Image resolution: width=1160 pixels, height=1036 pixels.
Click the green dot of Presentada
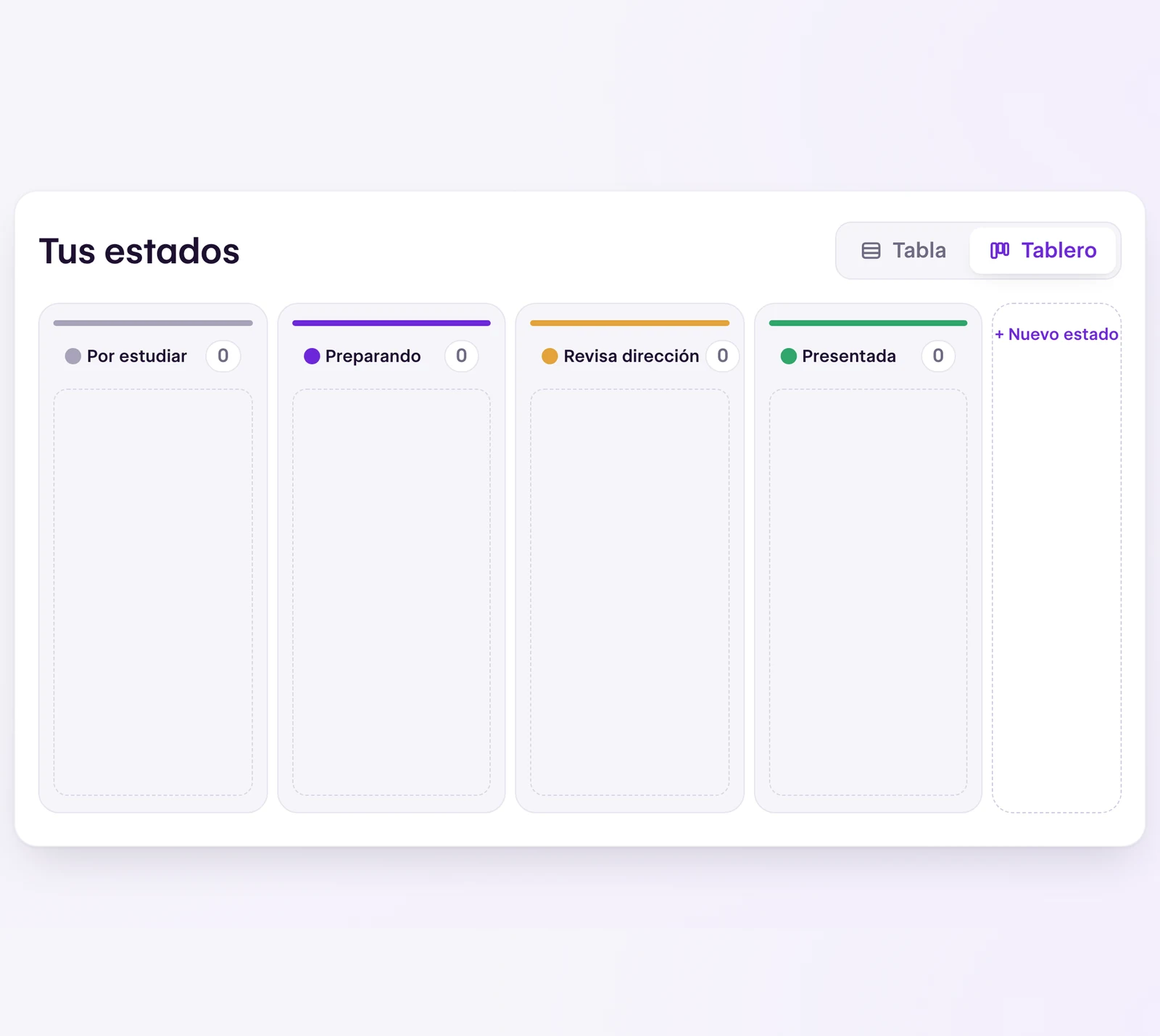[x=789, y=356]
